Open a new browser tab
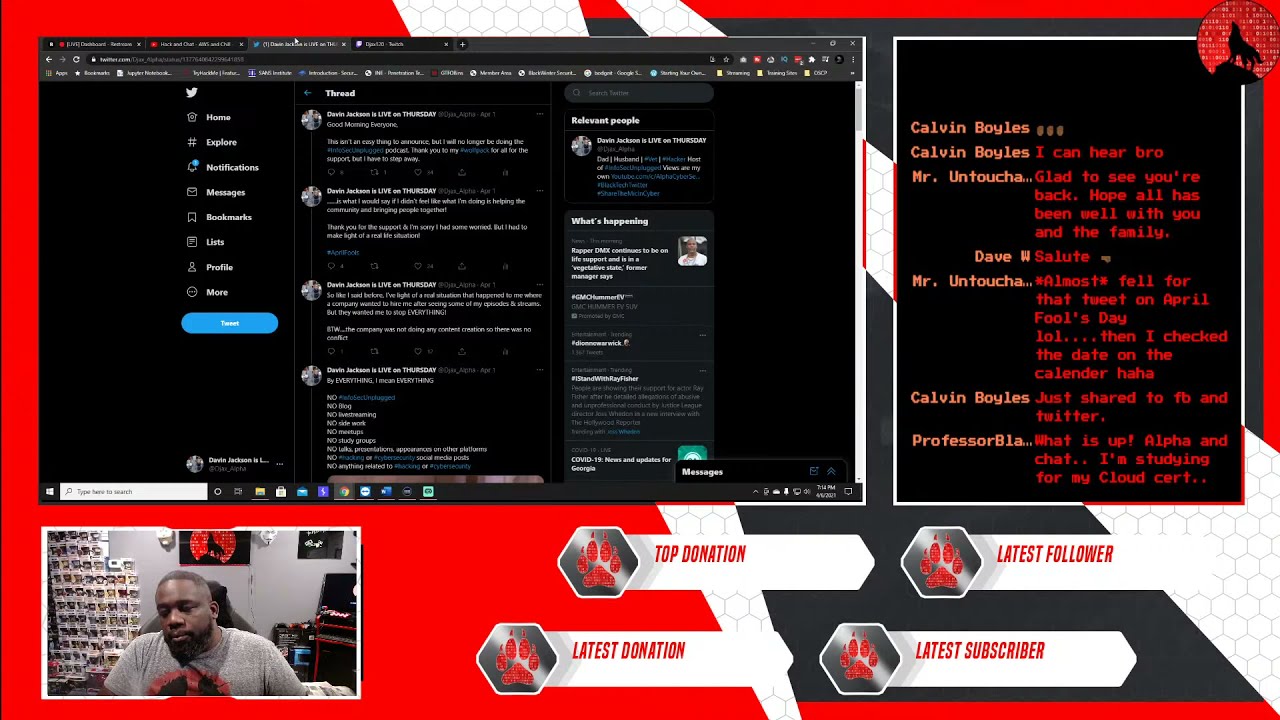 coord(462,44)
